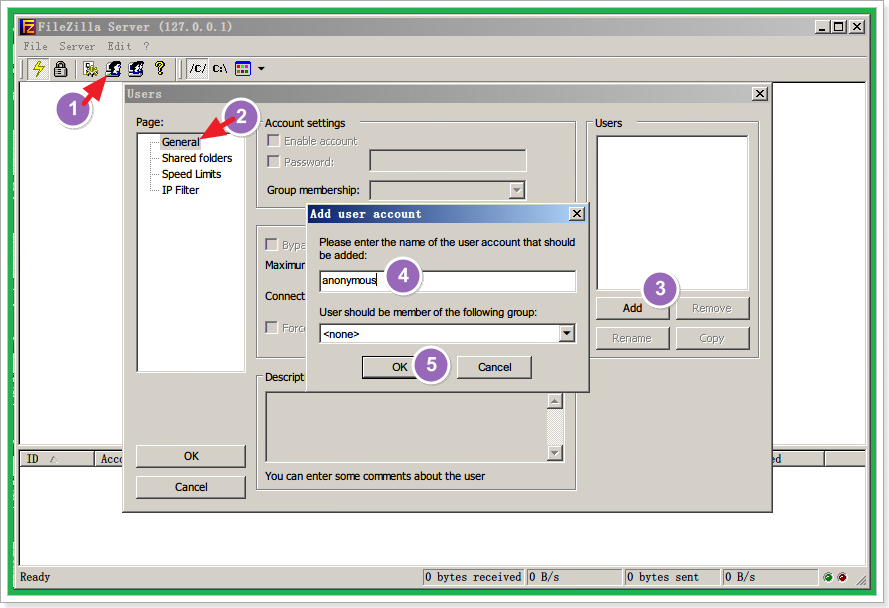This screenshot has height=608, width=889.
Task: Click the user account name input field
Action: (x=447, y=281)
